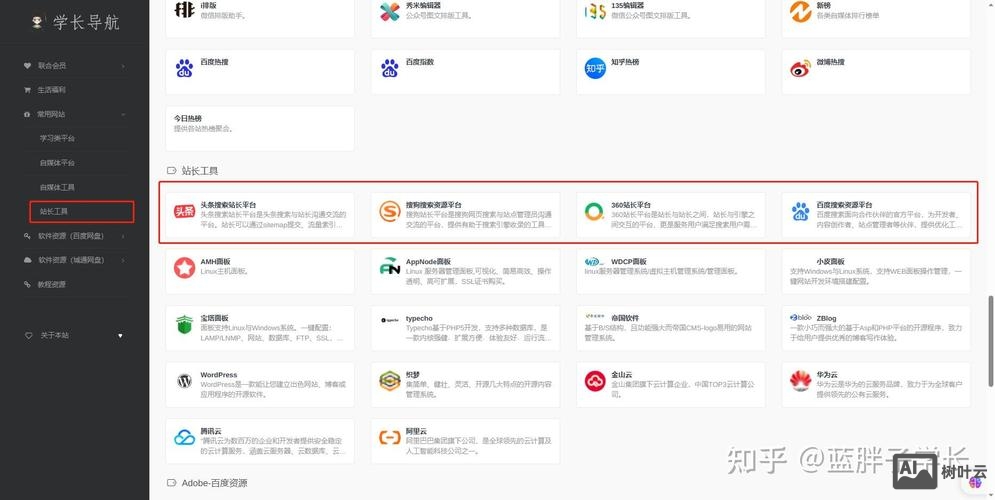Select 站长工具 sidebar item
The width and height of the screenshot is (995, 500).
53,211
